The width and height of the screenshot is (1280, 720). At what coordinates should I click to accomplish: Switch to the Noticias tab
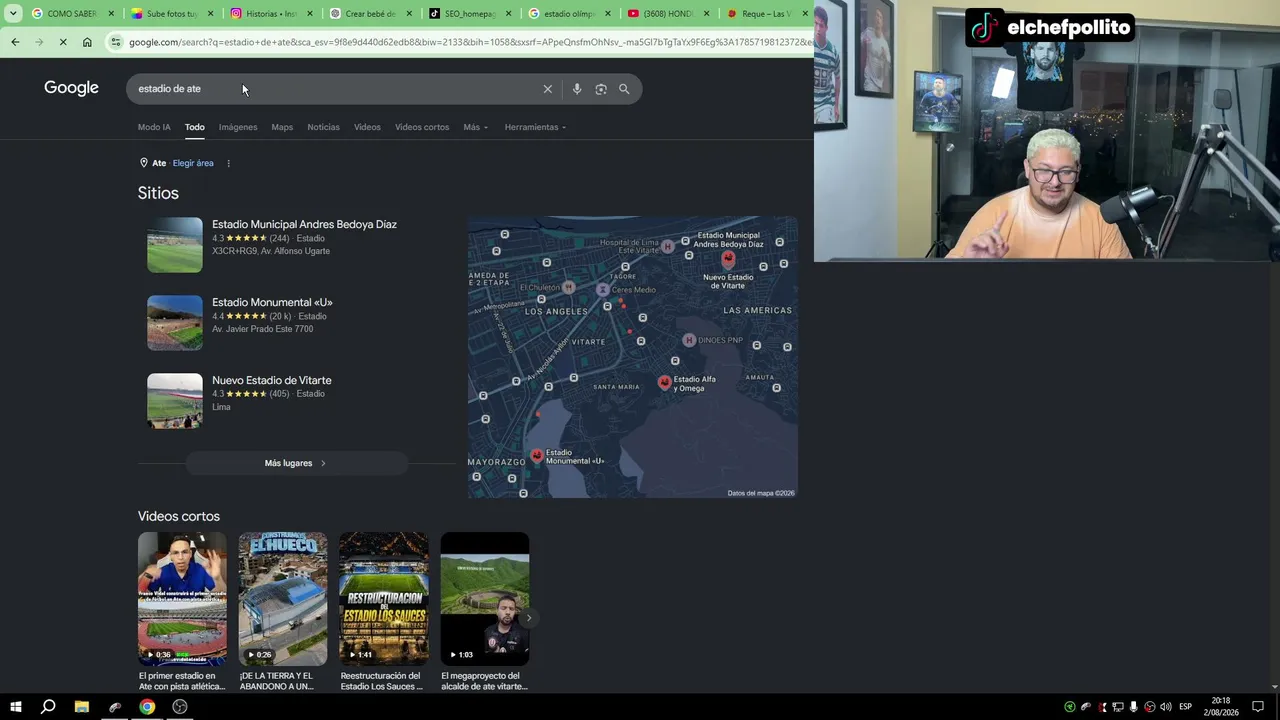click(x=323, y=127)
